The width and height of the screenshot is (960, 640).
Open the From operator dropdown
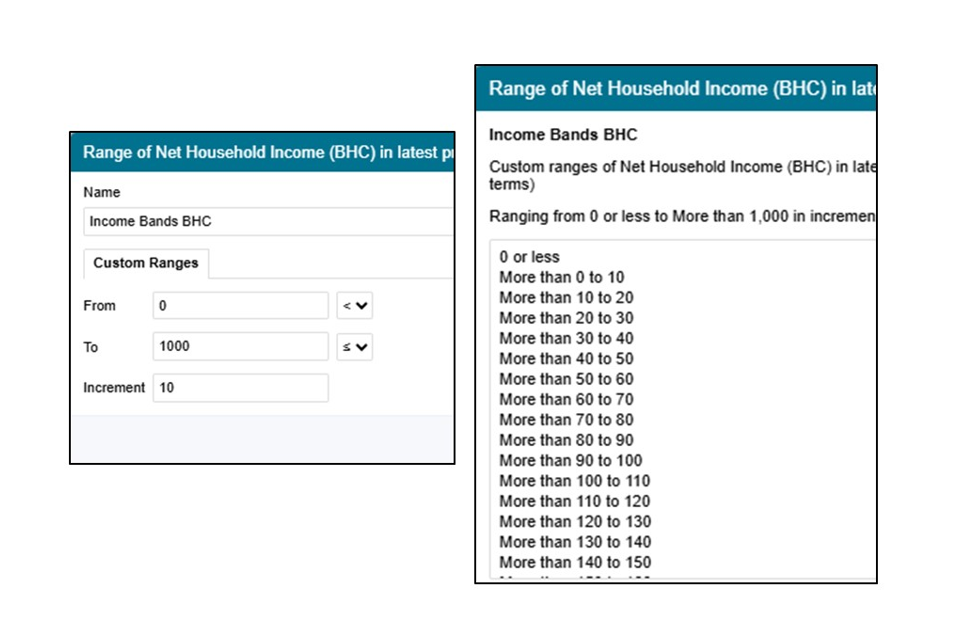click(354, 306)
